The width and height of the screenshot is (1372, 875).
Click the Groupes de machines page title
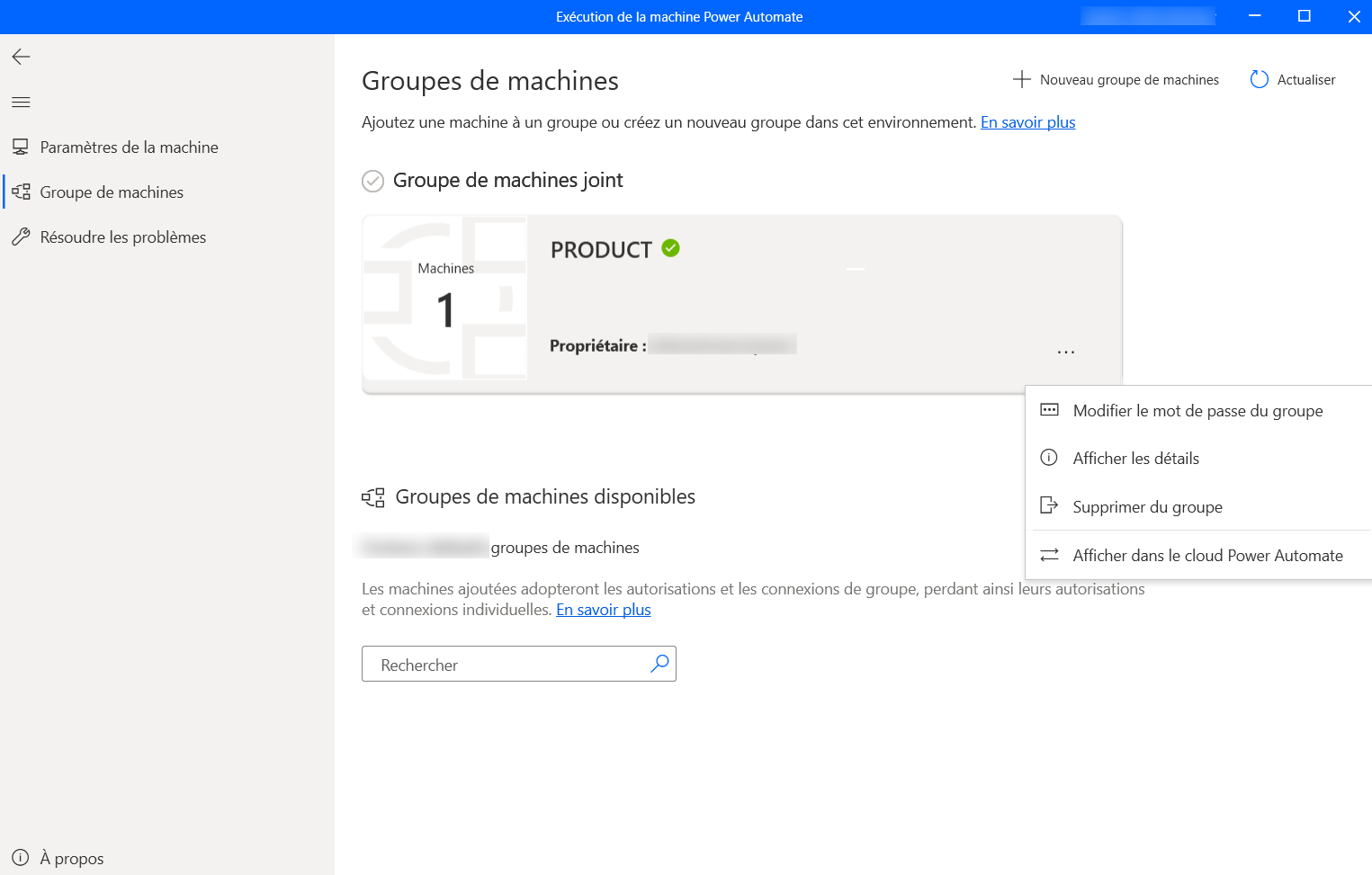point(489,81)
